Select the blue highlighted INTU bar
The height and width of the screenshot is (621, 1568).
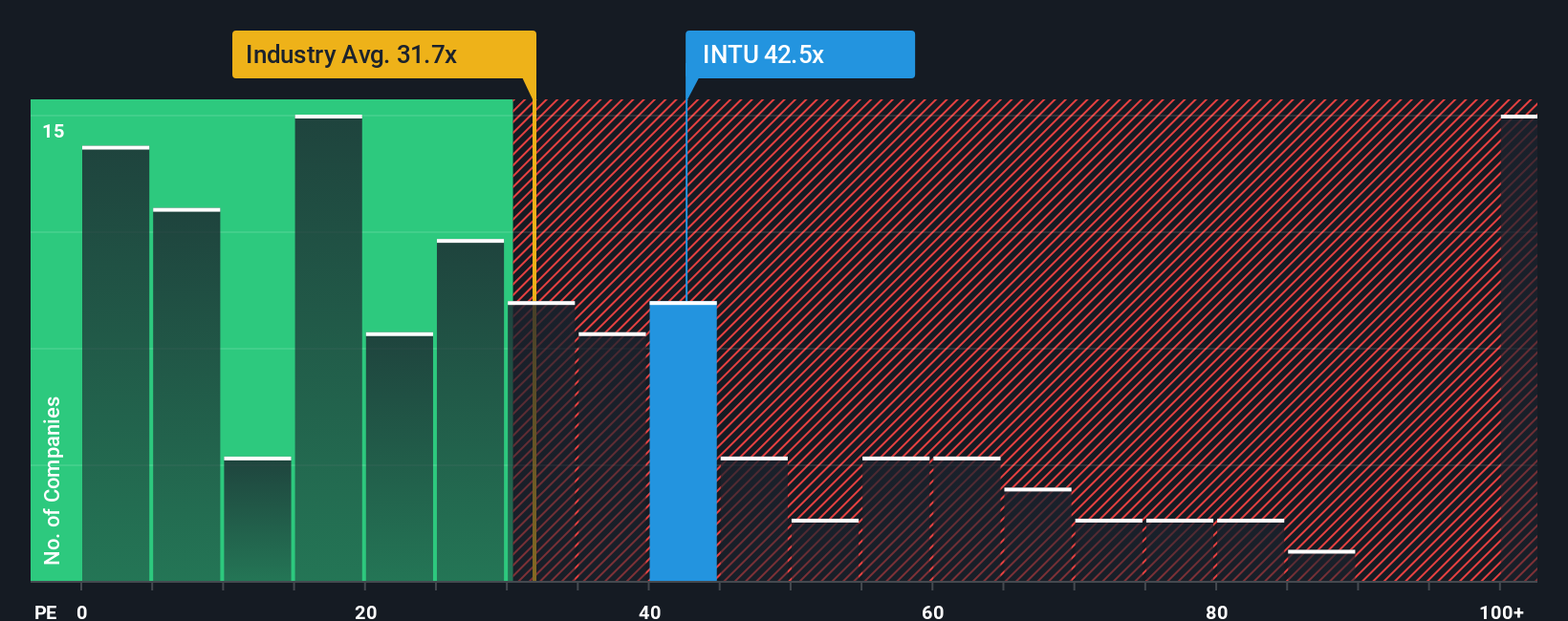[x=684, y=441]
